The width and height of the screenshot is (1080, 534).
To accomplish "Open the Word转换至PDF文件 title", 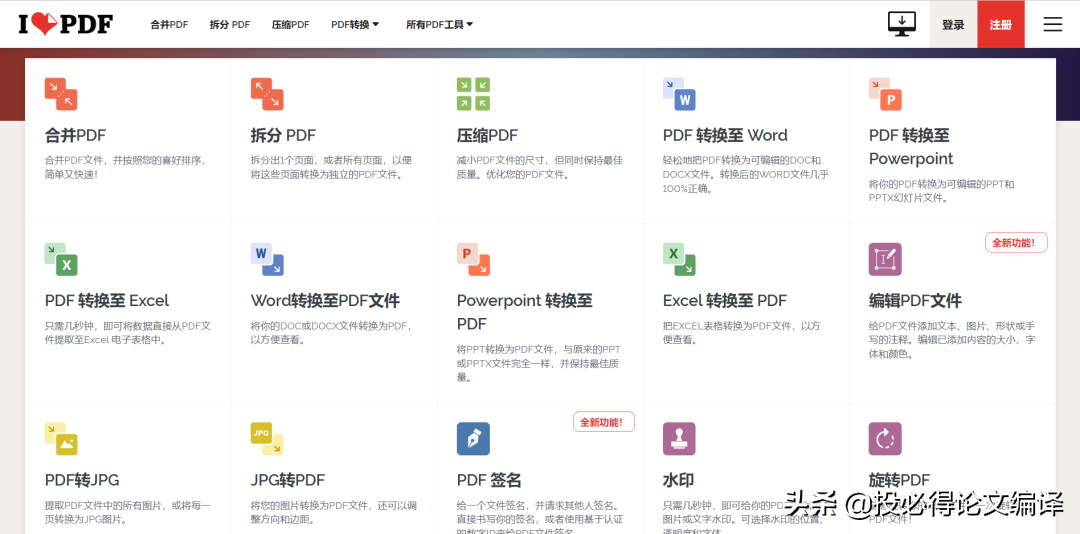I will coord(325,300).
